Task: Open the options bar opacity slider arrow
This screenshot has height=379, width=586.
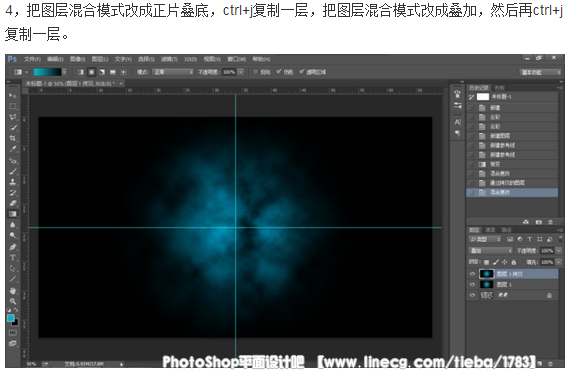Action: click(x=241, y=72)
